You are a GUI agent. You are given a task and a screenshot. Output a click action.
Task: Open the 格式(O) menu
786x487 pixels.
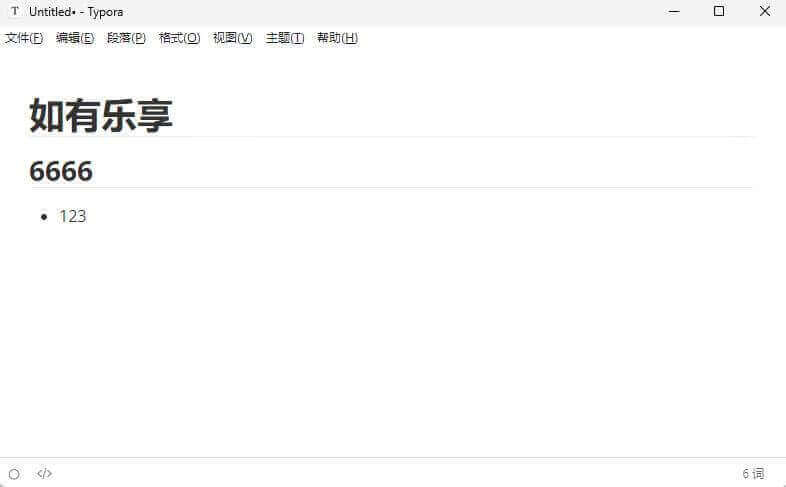point(179,38)
